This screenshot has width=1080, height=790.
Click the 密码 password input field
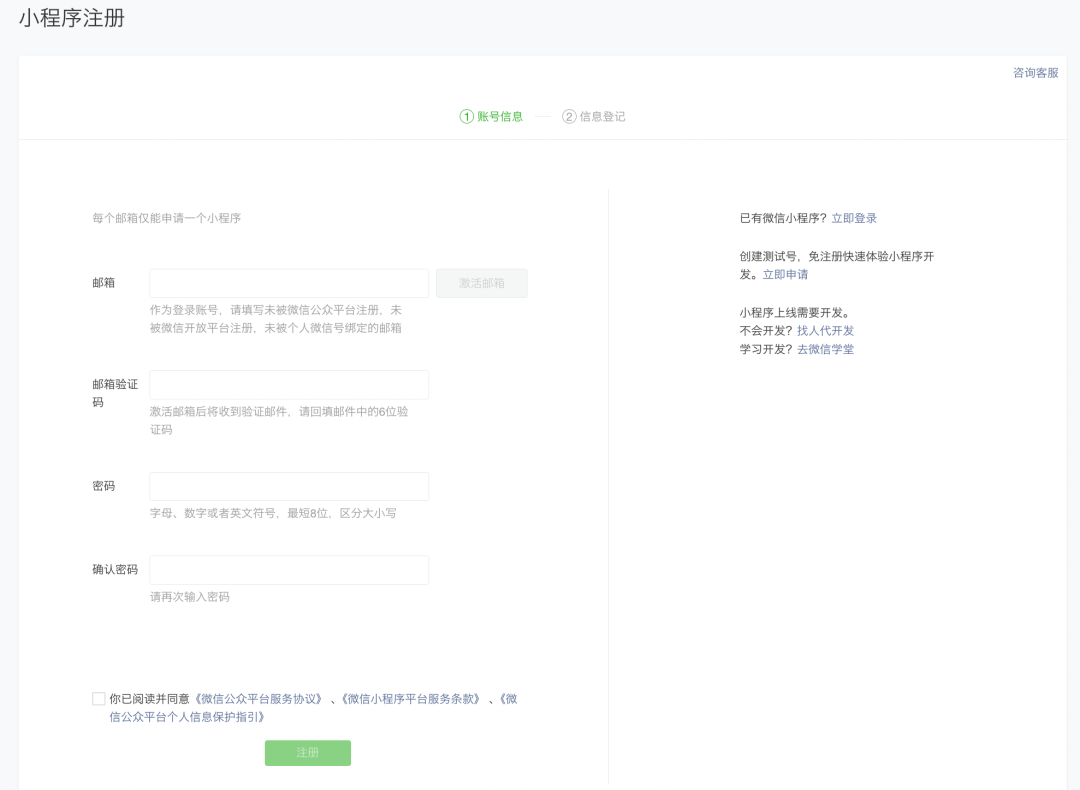point(289,486)
